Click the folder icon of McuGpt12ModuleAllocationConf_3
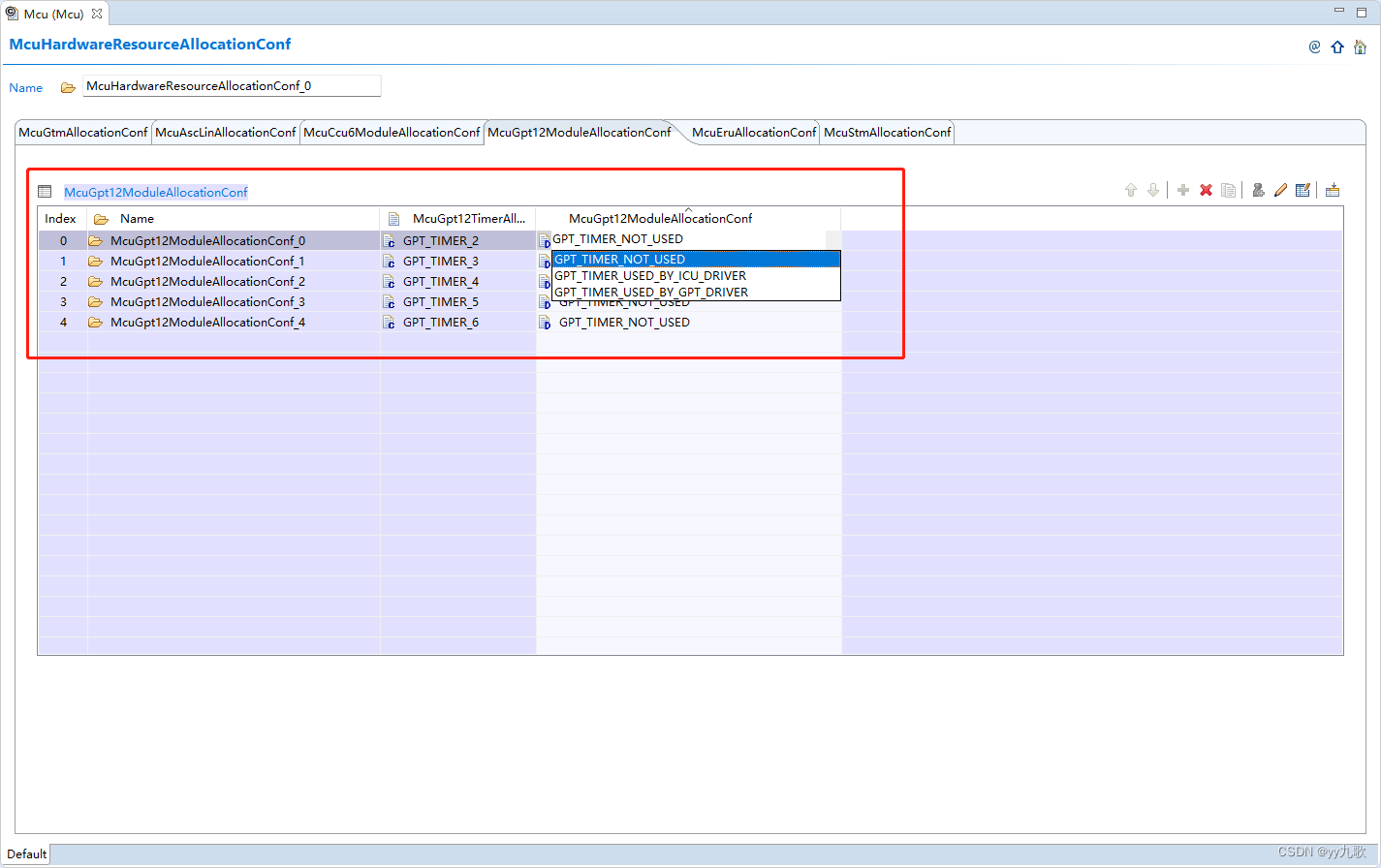Viewport: 1381px width, 868px height. [95, 302]
